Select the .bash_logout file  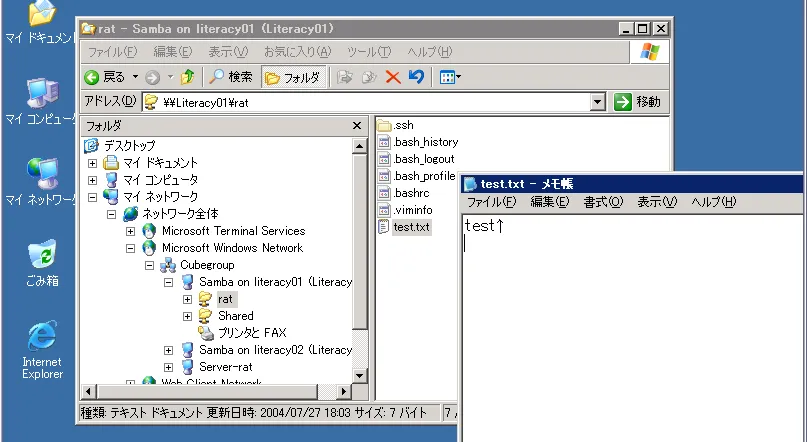point(416,159)
